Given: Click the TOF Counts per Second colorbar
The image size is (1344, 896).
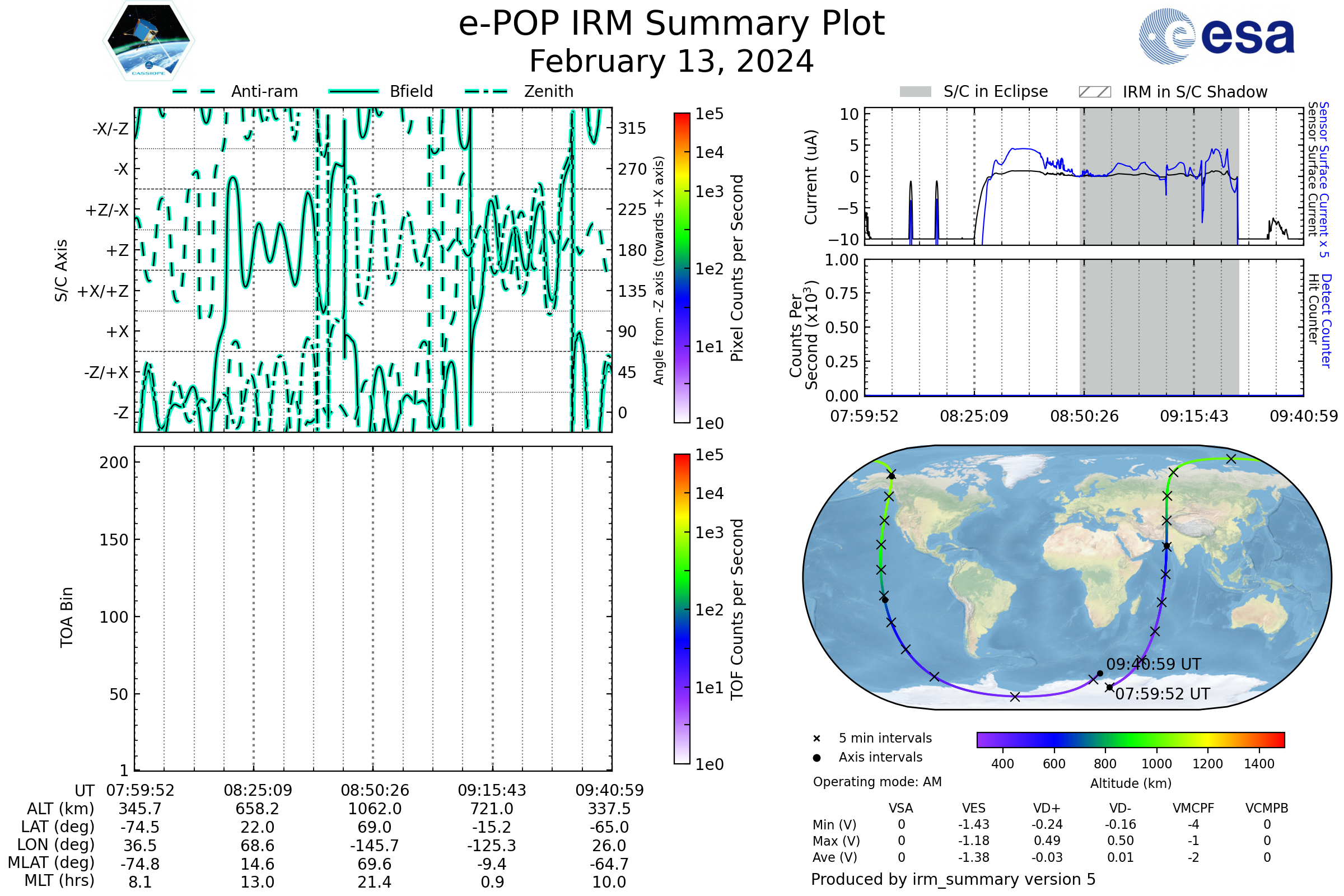Looking at the screenshot, I should point(682,609).
